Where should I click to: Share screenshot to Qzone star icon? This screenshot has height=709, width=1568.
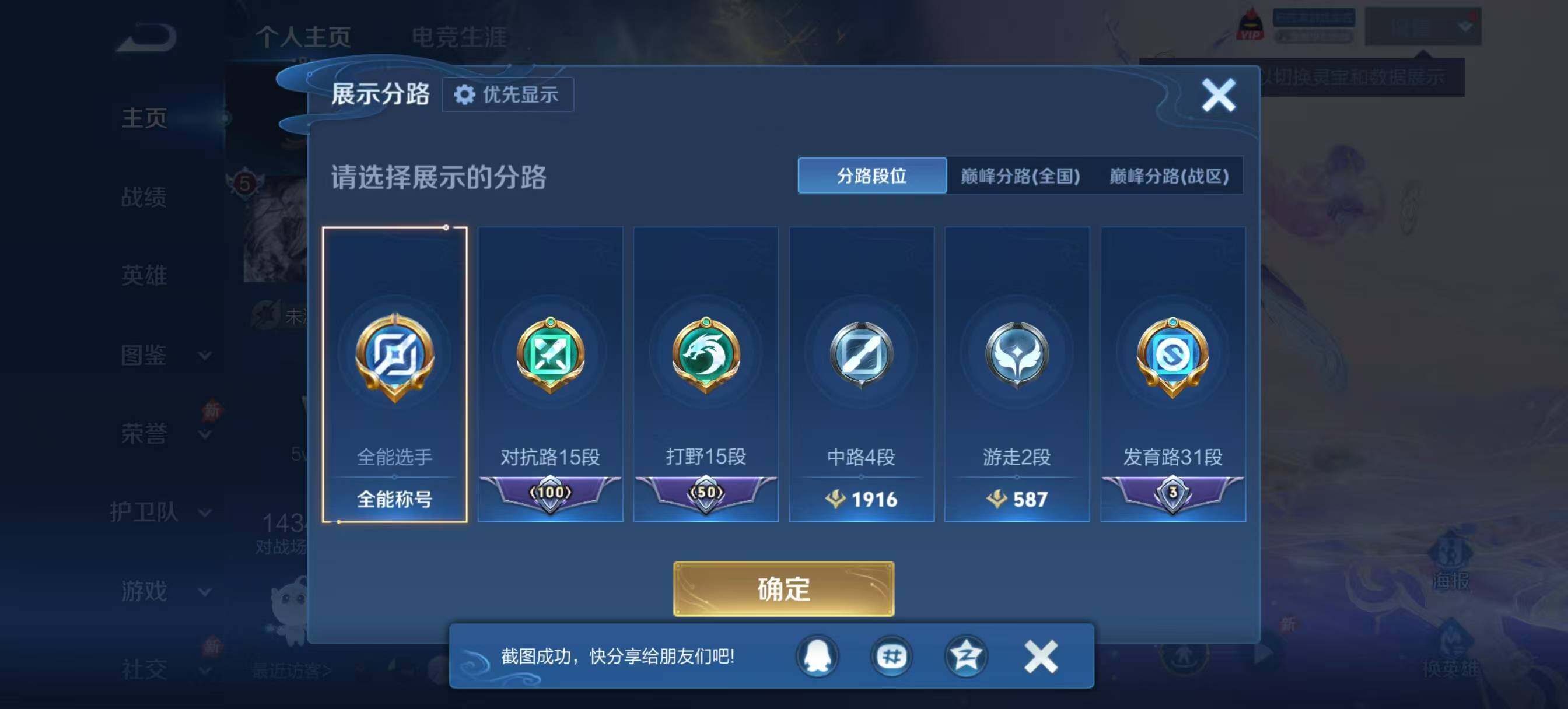click(966, 656)
